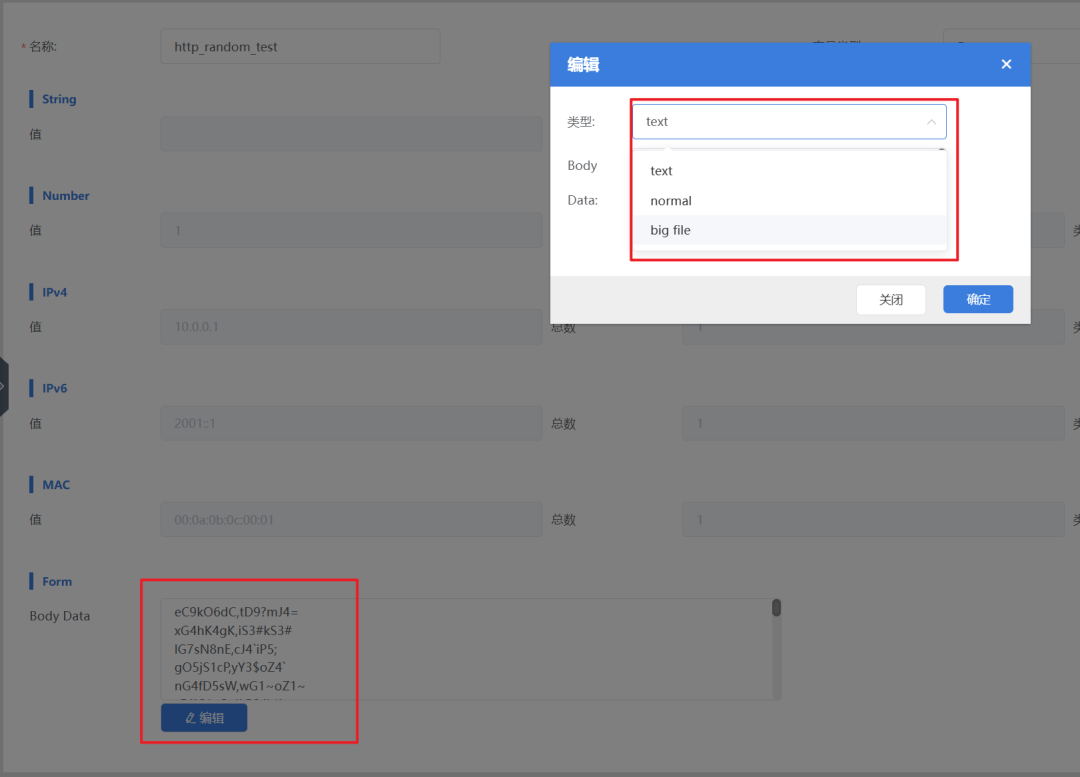Click the line xG4hK4gK,iS3#kS3# in Body Data
1080x777 pixels.
[x=233, y=630]
